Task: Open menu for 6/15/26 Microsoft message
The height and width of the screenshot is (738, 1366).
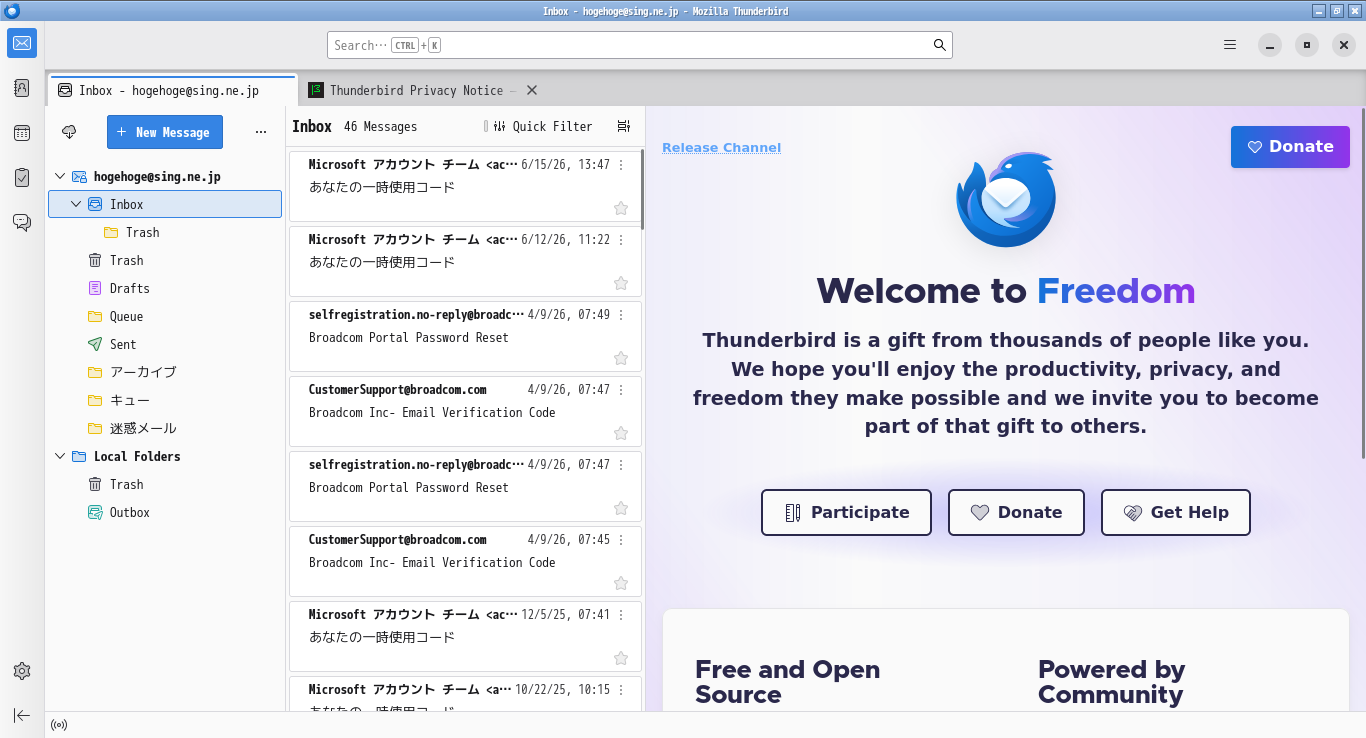Action: click(621, 165)
